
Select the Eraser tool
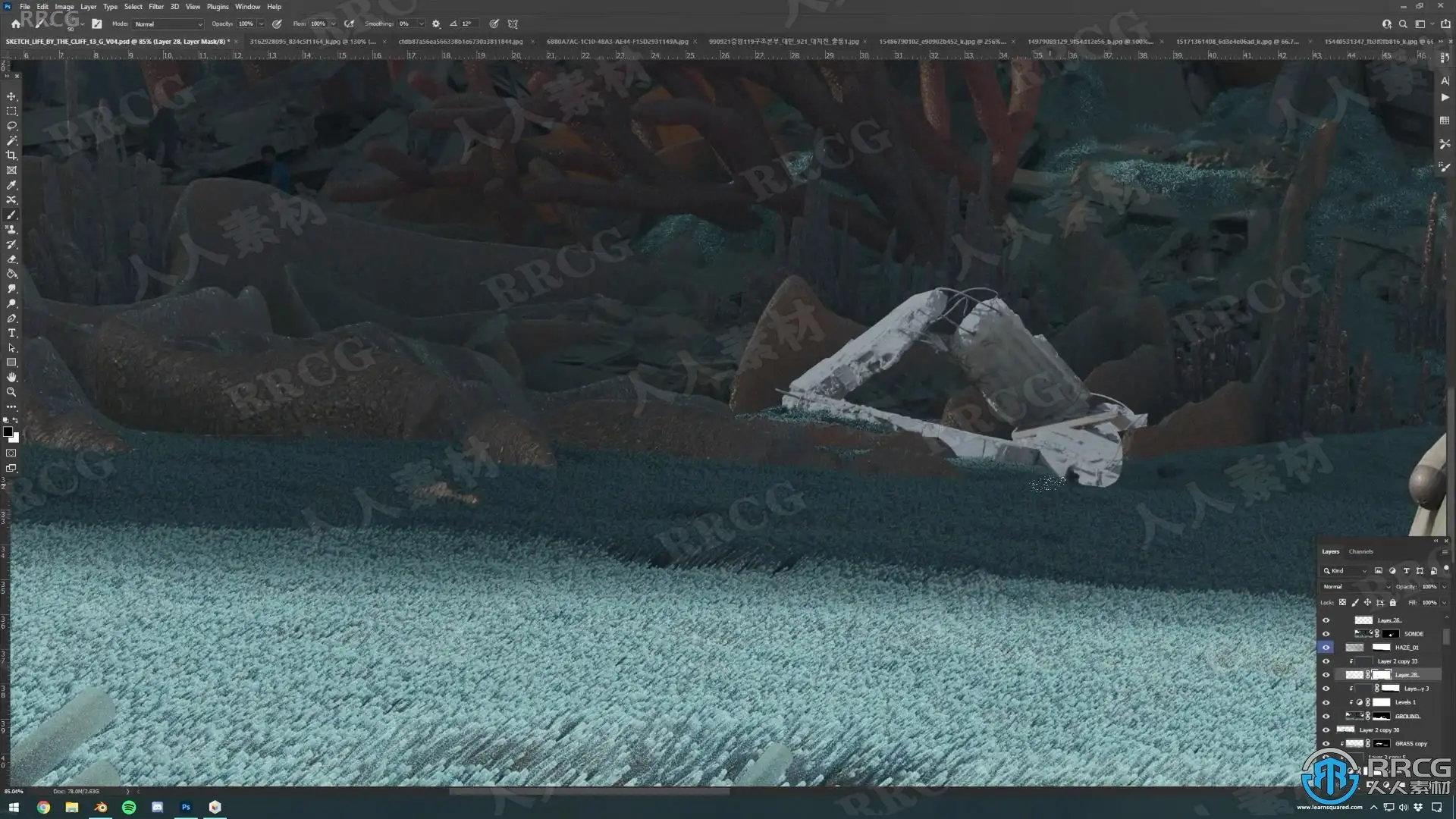(x=11, y=259)
